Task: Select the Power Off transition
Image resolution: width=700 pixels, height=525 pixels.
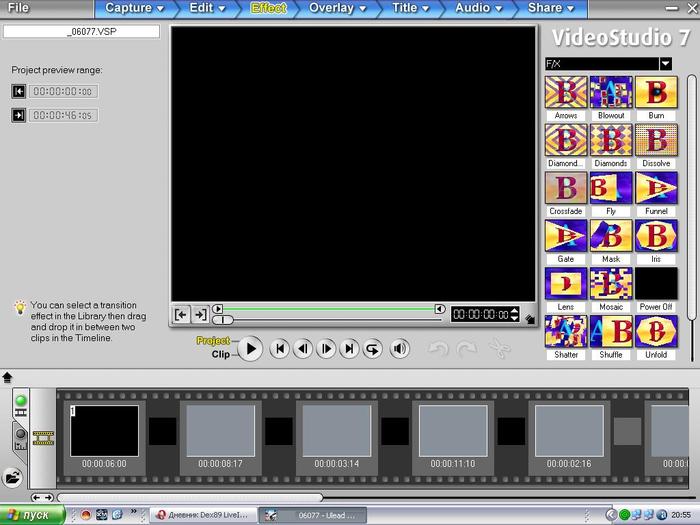Action: pos(656,283)
